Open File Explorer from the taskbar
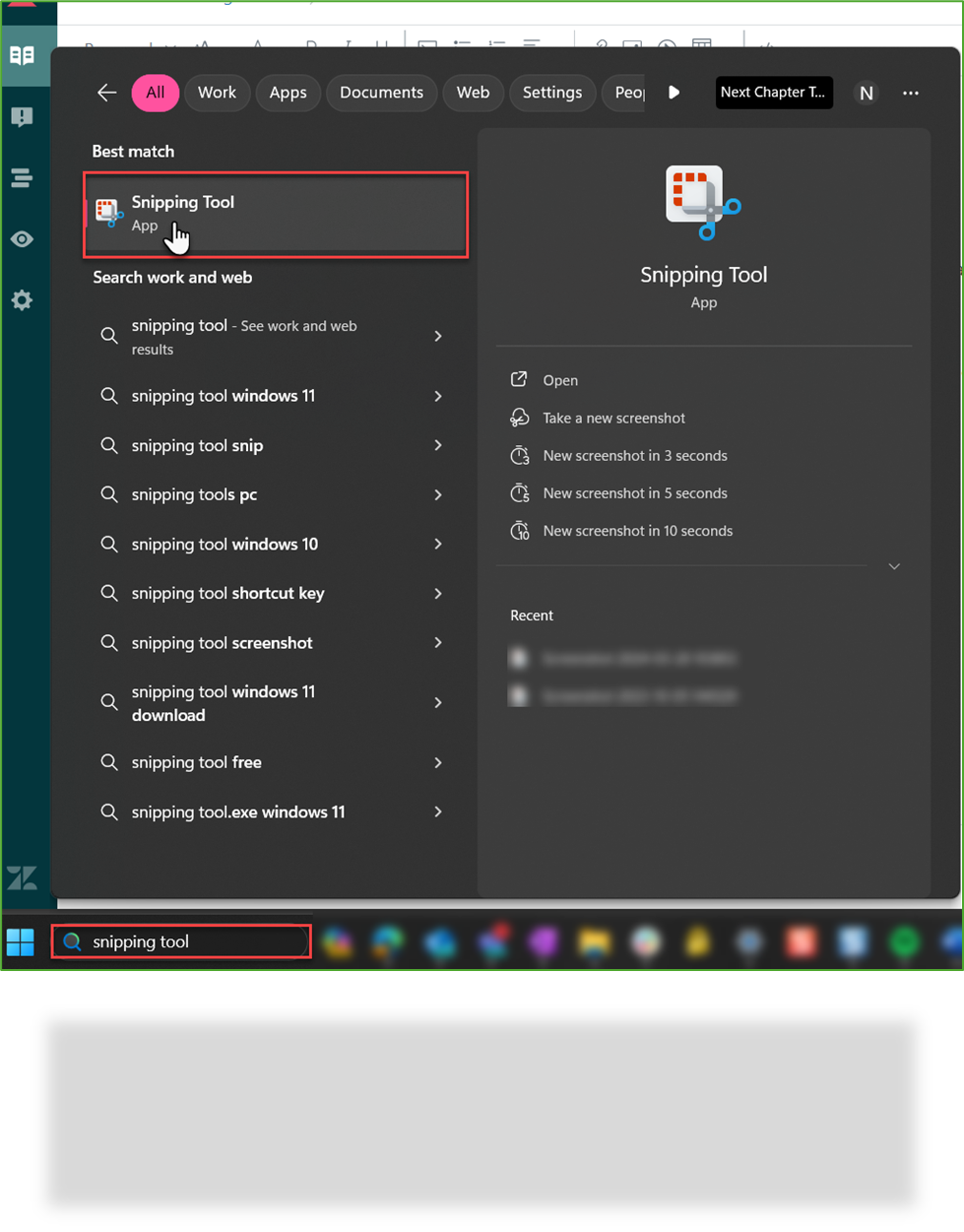This screenshot has width=964, height=1232. point(593,941)
